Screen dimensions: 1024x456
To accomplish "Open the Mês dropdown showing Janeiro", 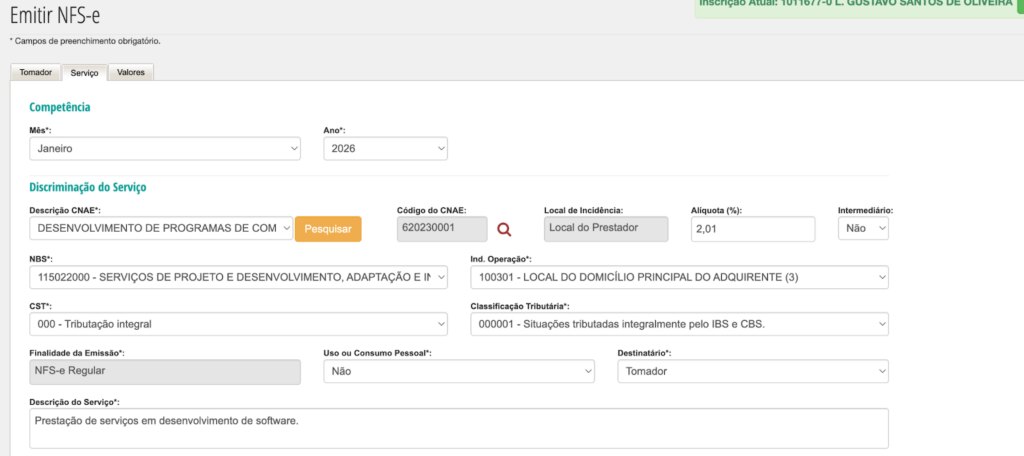I will [165, 148].
